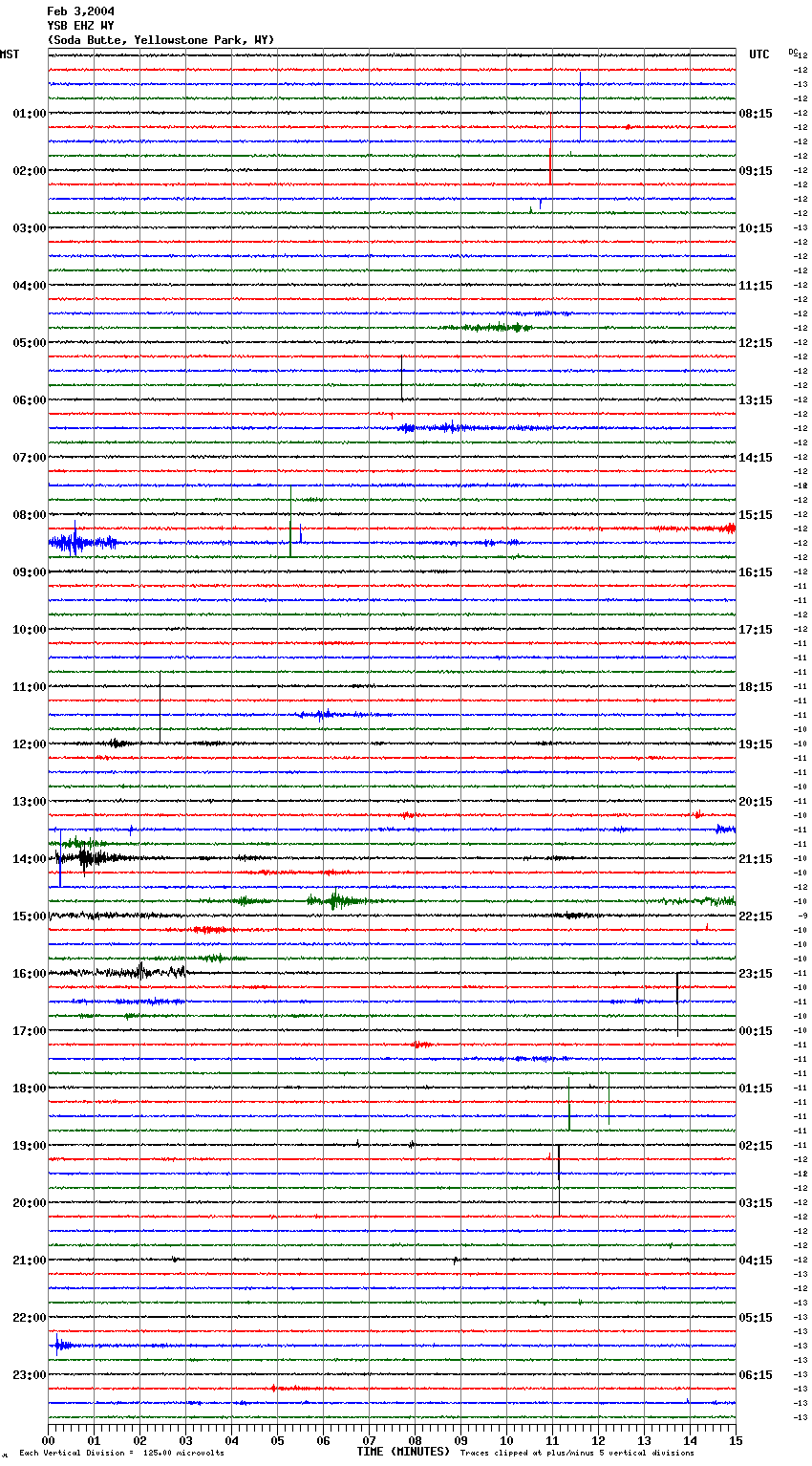This screenshot has width=812, height=1466.
Task: Click the 'DC' offset column header
Action: pos(792,52)
